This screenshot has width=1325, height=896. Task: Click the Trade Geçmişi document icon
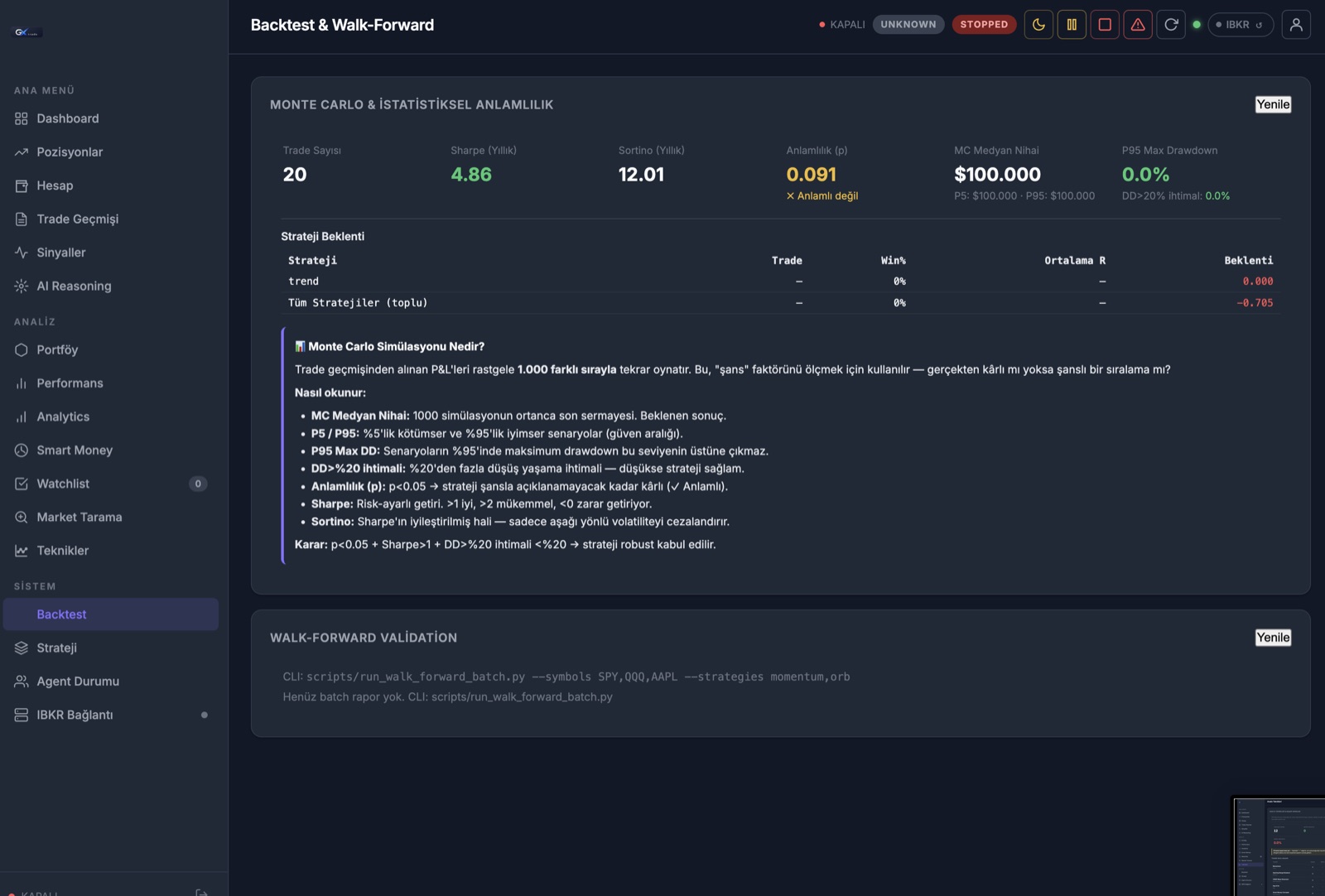coord(22,219)
